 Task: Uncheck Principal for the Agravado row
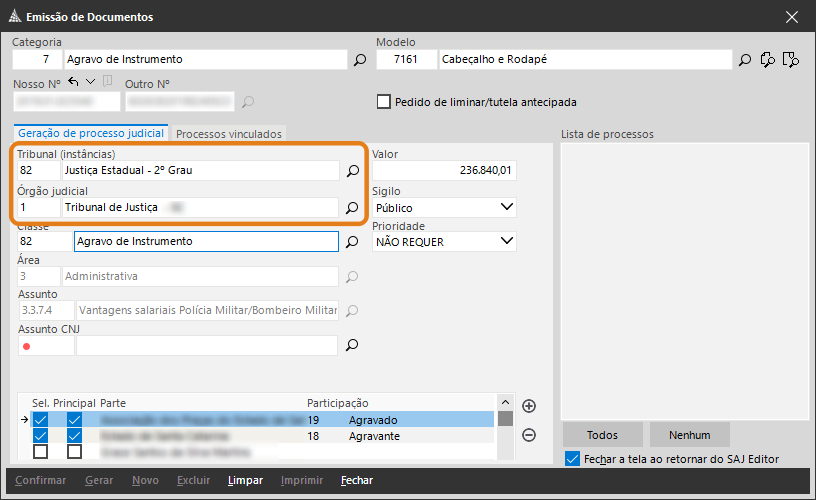[74, 419]
